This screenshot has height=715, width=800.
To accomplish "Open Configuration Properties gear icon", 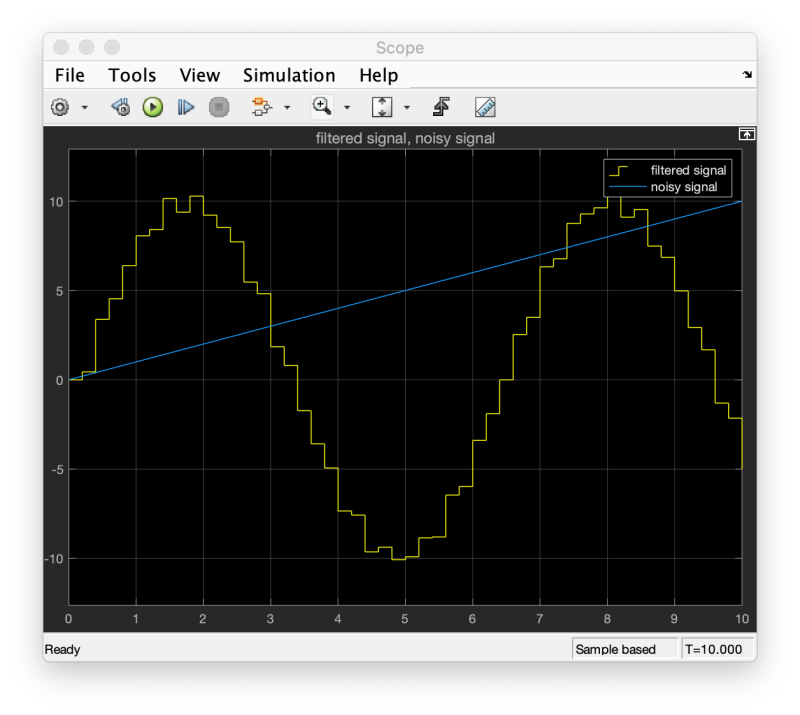I will click(60, 107).
